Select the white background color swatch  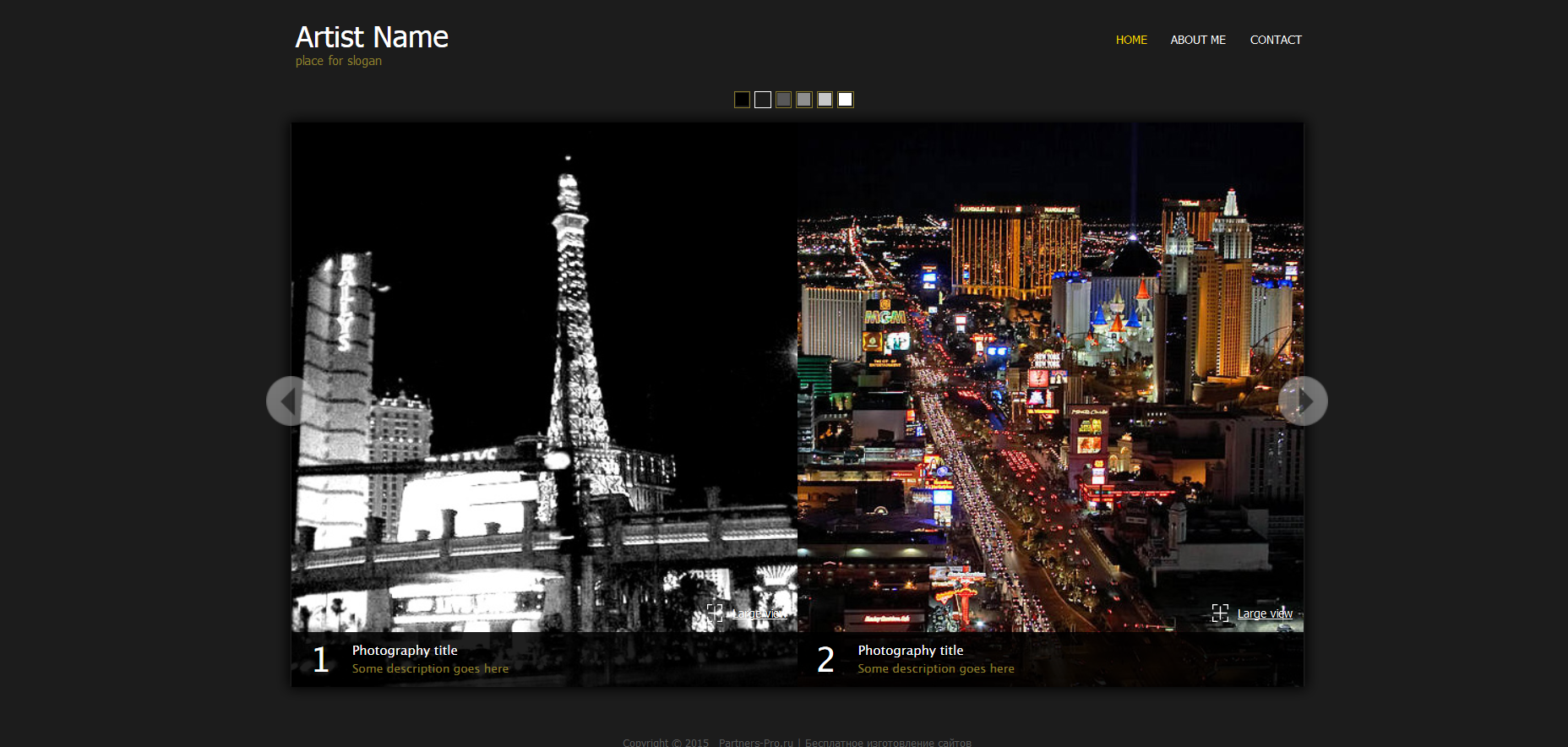point(846,100)
